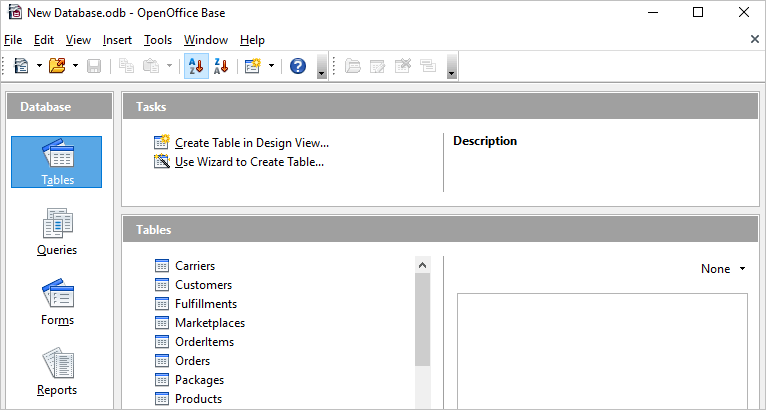Click the Fulfillments table icon
Viewport: 766px width, 410px height.
point(162,303)
